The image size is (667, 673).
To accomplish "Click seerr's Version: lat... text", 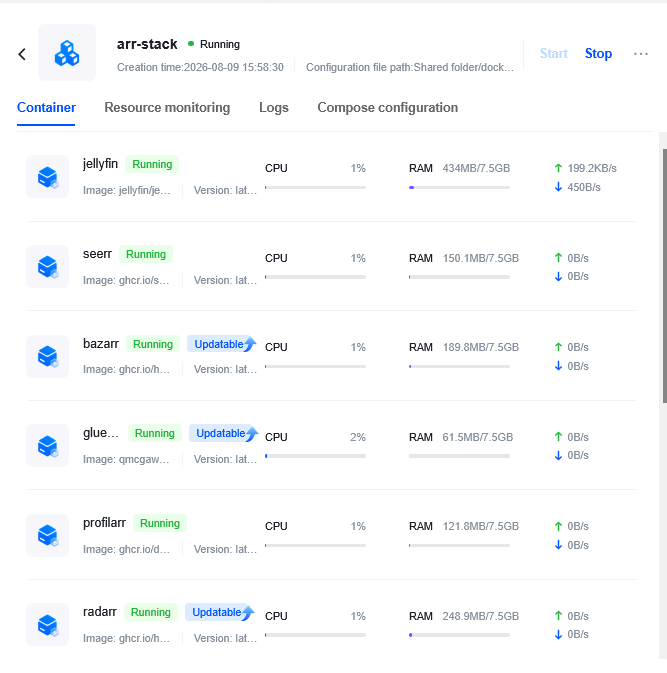I will 225,280.
